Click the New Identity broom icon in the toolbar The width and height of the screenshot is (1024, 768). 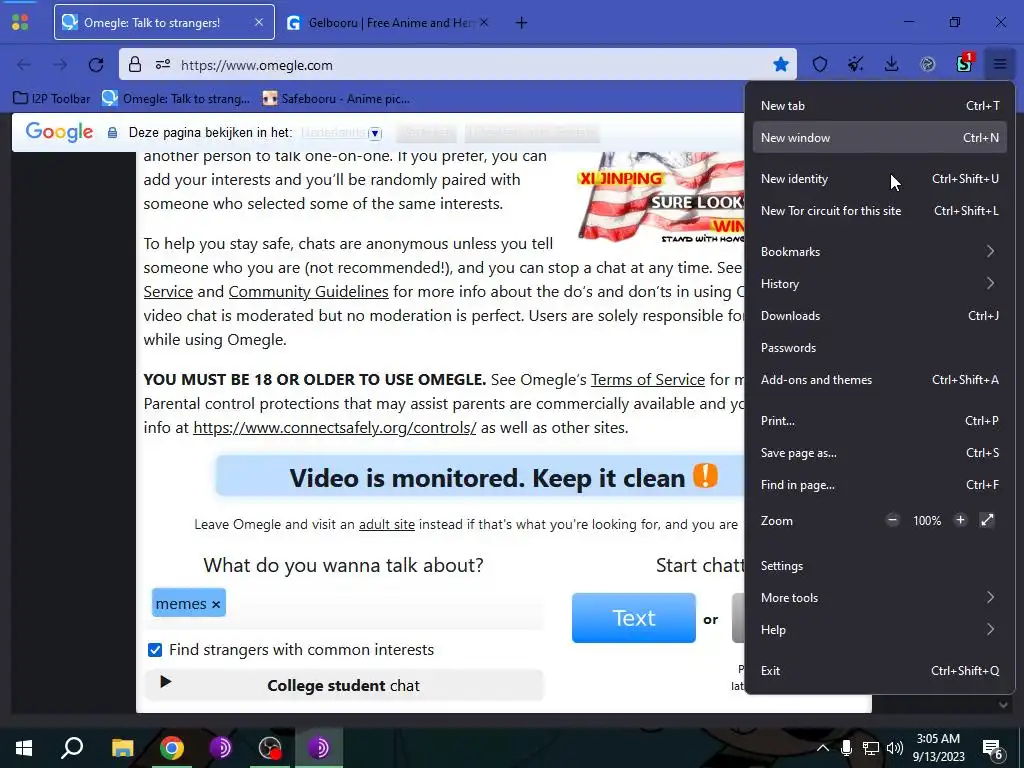point(856,64)
